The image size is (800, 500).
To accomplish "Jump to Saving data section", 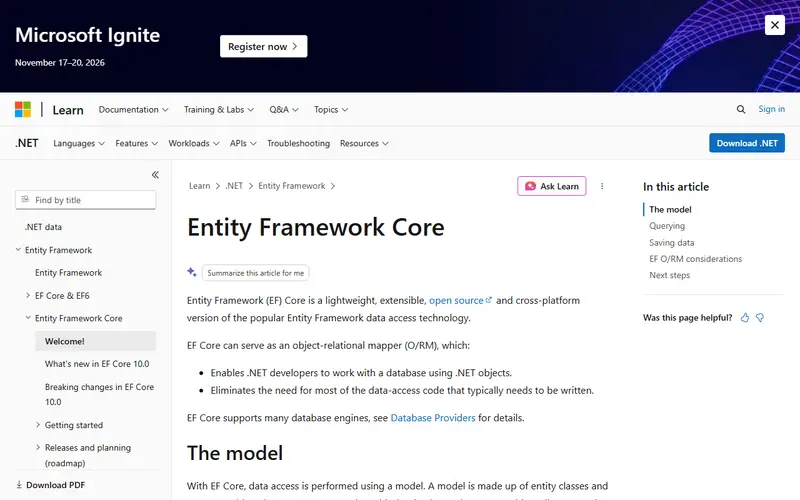I will [671, 242].
